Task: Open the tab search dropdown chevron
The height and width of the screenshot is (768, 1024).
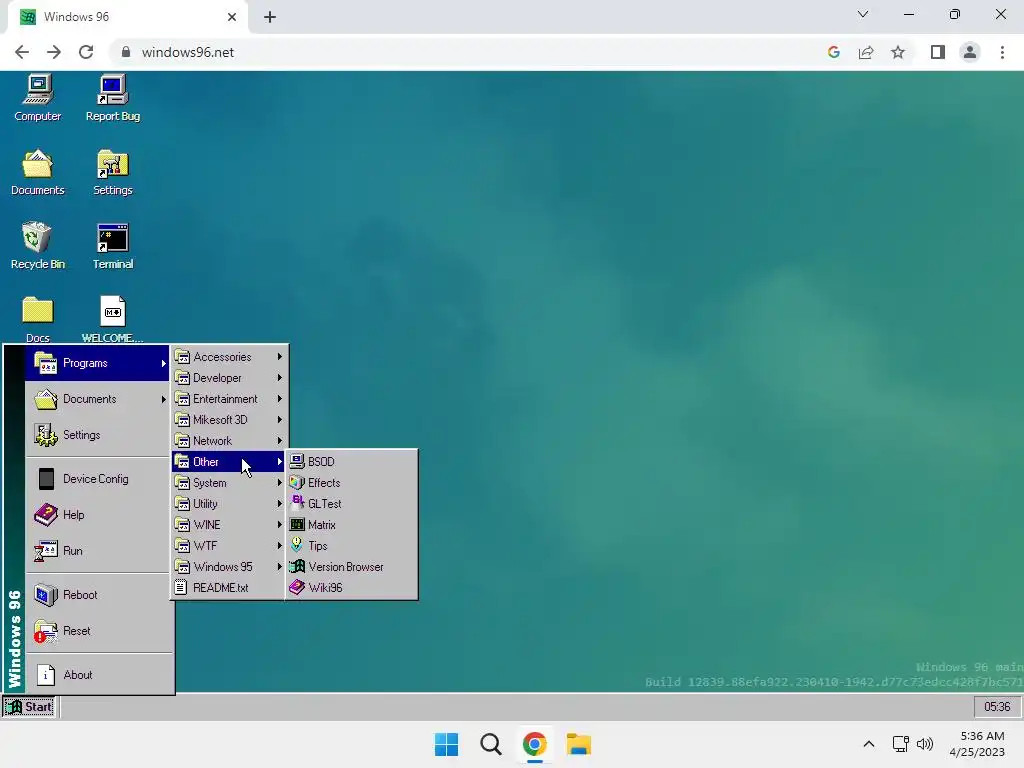Action: [x=863, y=14]
